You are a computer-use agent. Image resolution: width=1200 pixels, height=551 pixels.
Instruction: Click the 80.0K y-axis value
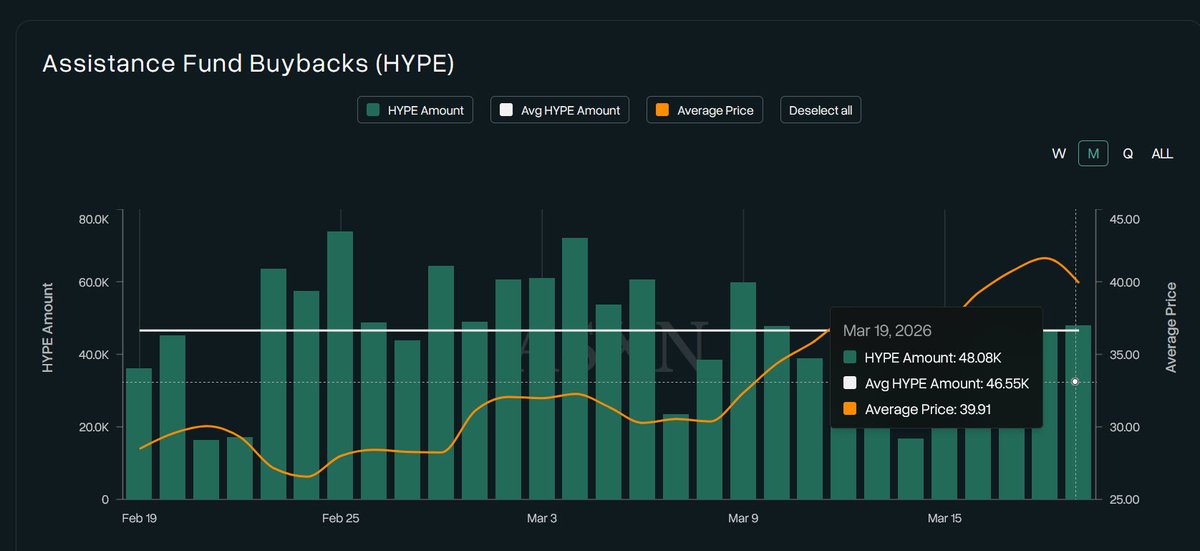pyautogui.click(x=91, y=219)
